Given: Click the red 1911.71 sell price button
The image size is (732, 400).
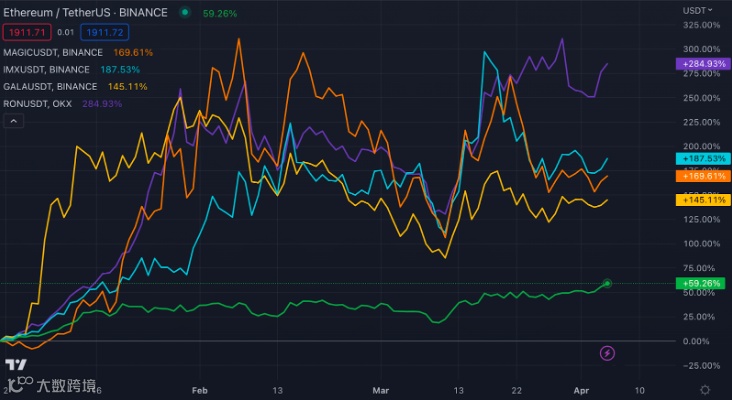Looking at the screenshot, I should (27, 32).
